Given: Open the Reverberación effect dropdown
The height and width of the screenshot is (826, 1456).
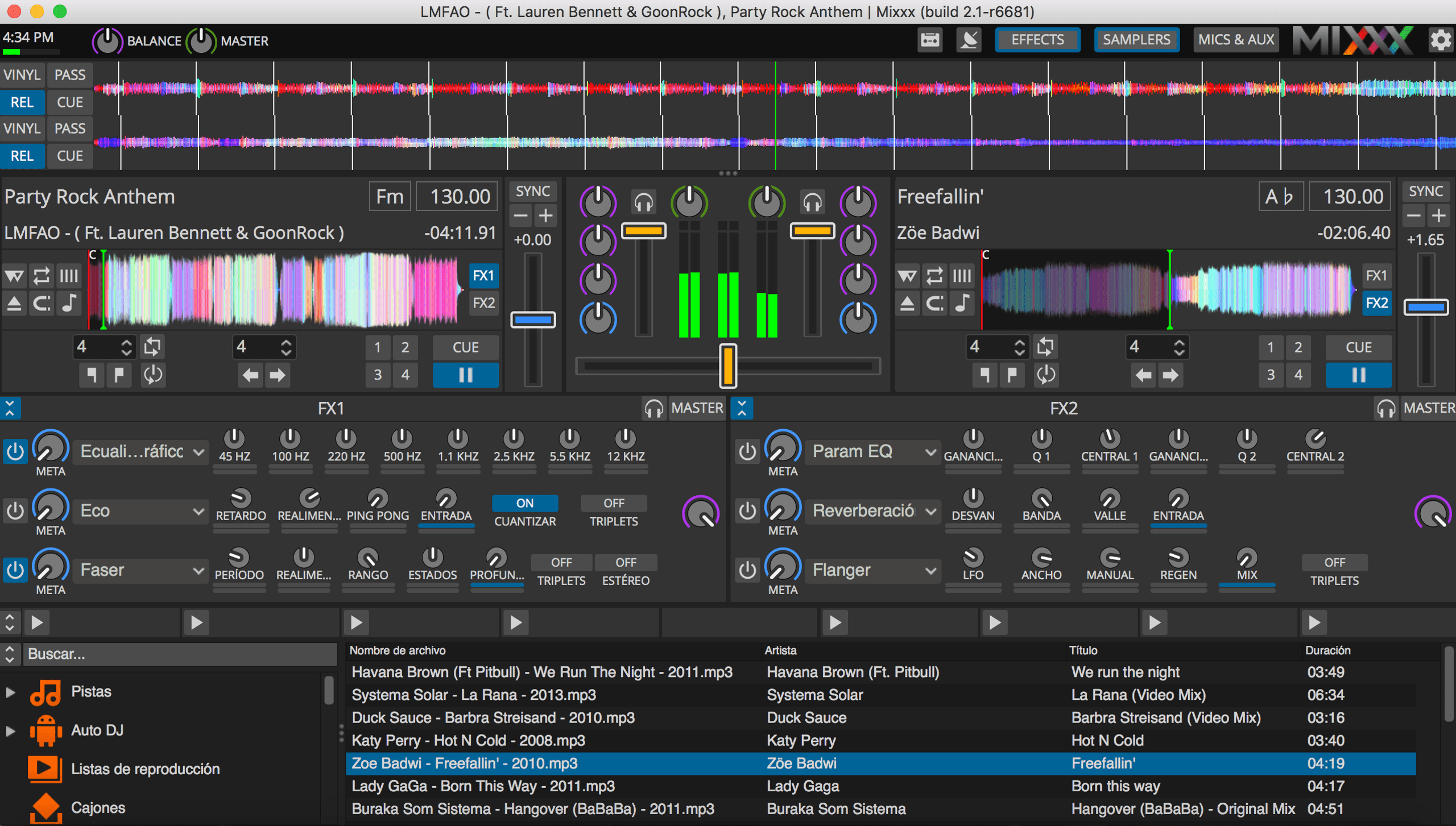Looking at the screenshot, I should coord(873,511).
